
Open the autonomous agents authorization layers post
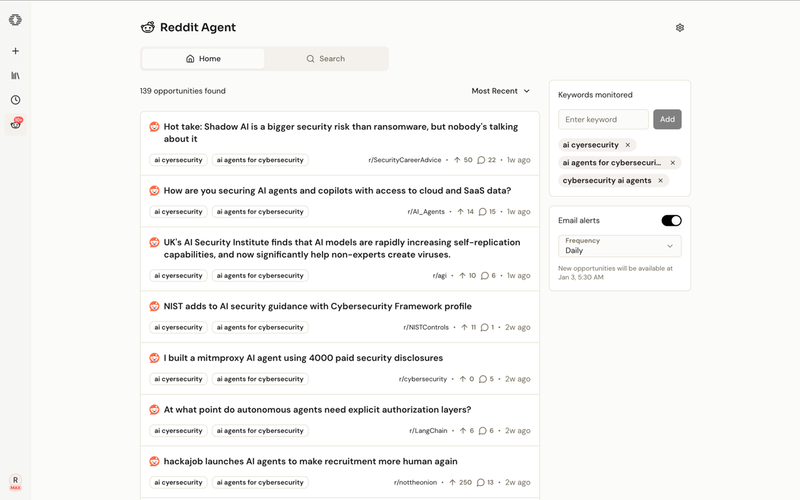point(317,410)
